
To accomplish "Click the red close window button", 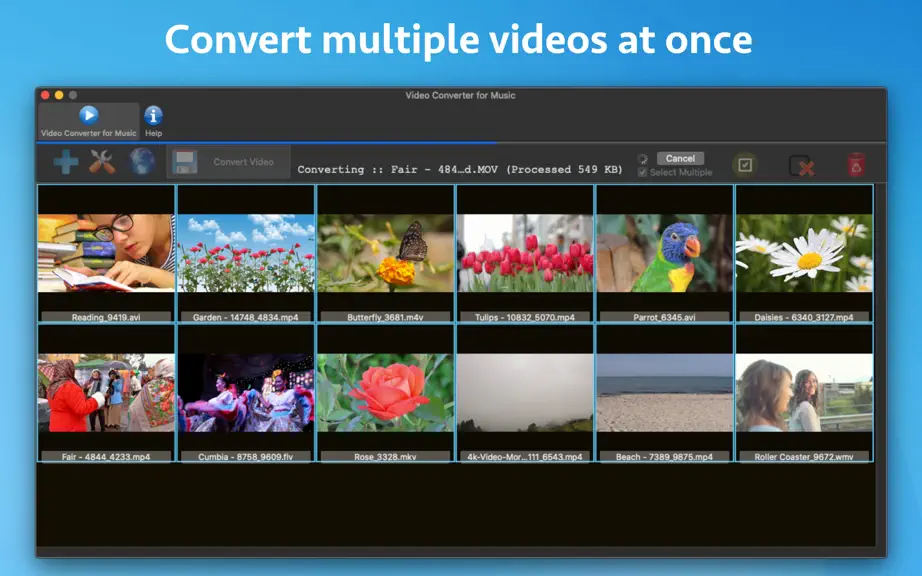I will (x=45, y=95).
